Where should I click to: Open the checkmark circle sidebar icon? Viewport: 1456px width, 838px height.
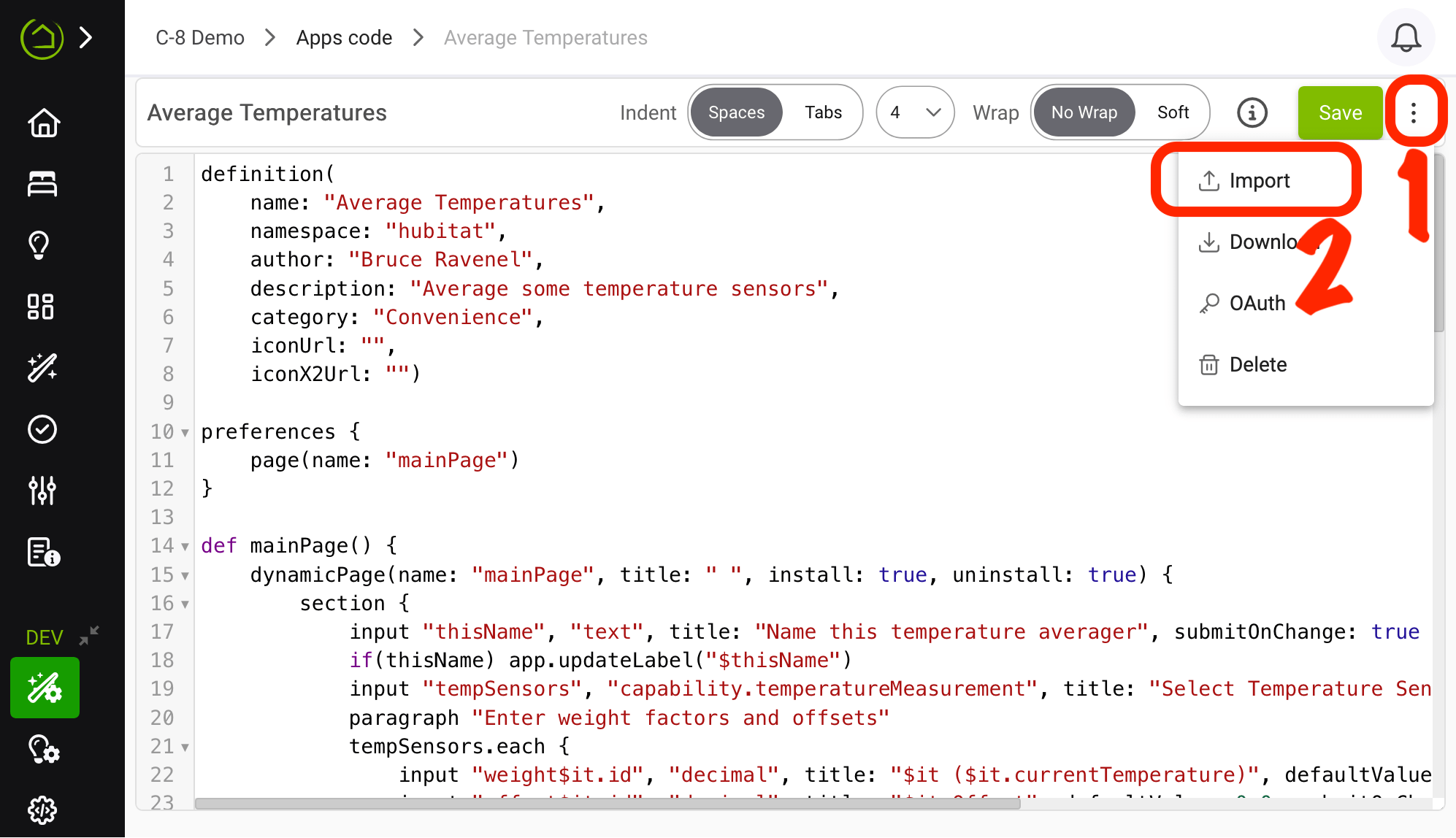point(42,429)
